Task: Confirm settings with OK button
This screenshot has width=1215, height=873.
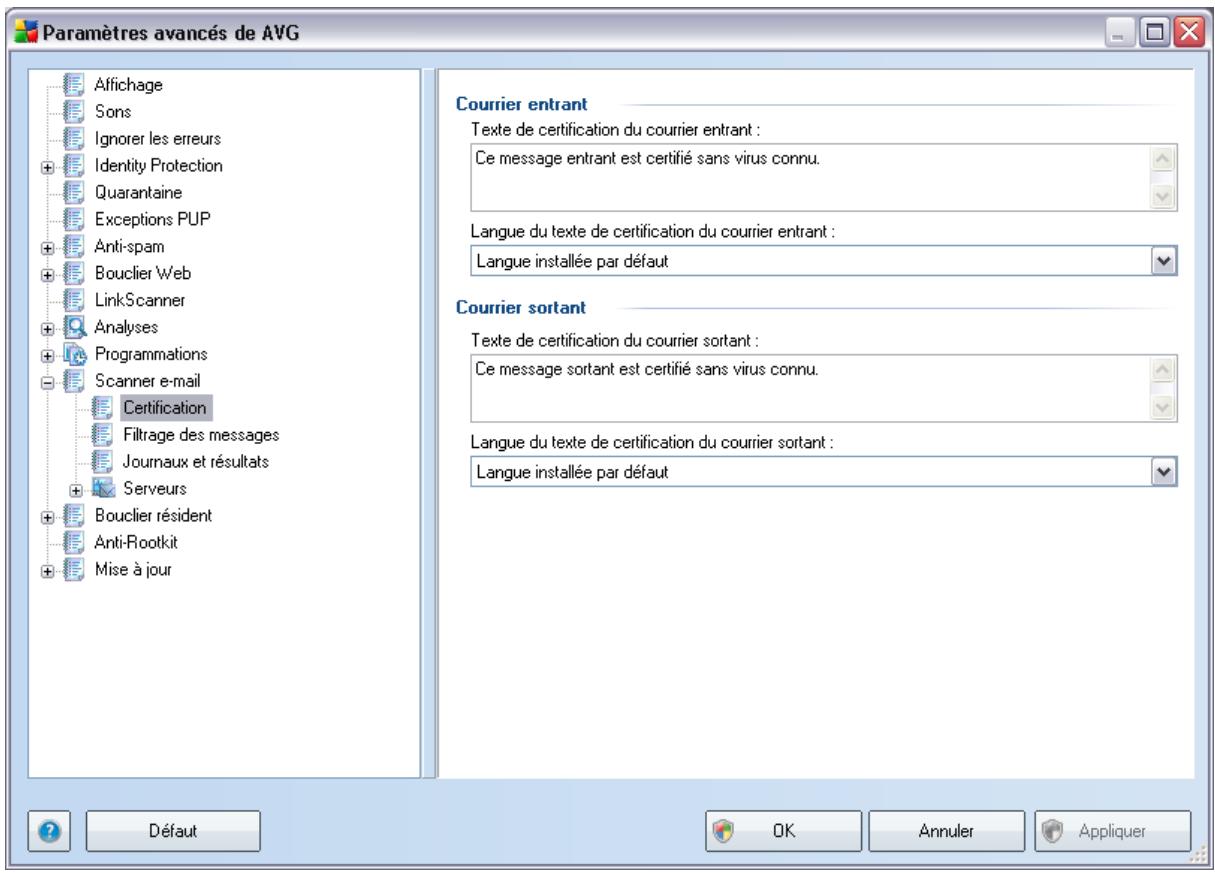Action: pos(782,830)
